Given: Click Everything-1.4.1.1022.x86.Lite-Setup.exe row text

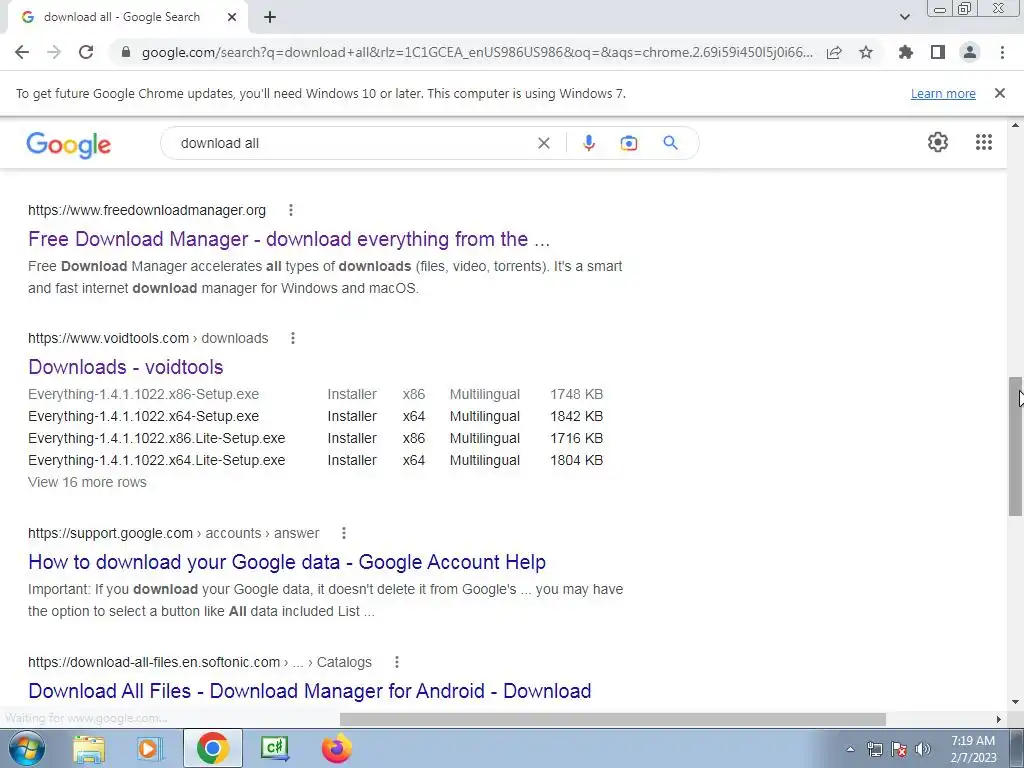Looking at the screenshot, I should (x=156, y=438).
